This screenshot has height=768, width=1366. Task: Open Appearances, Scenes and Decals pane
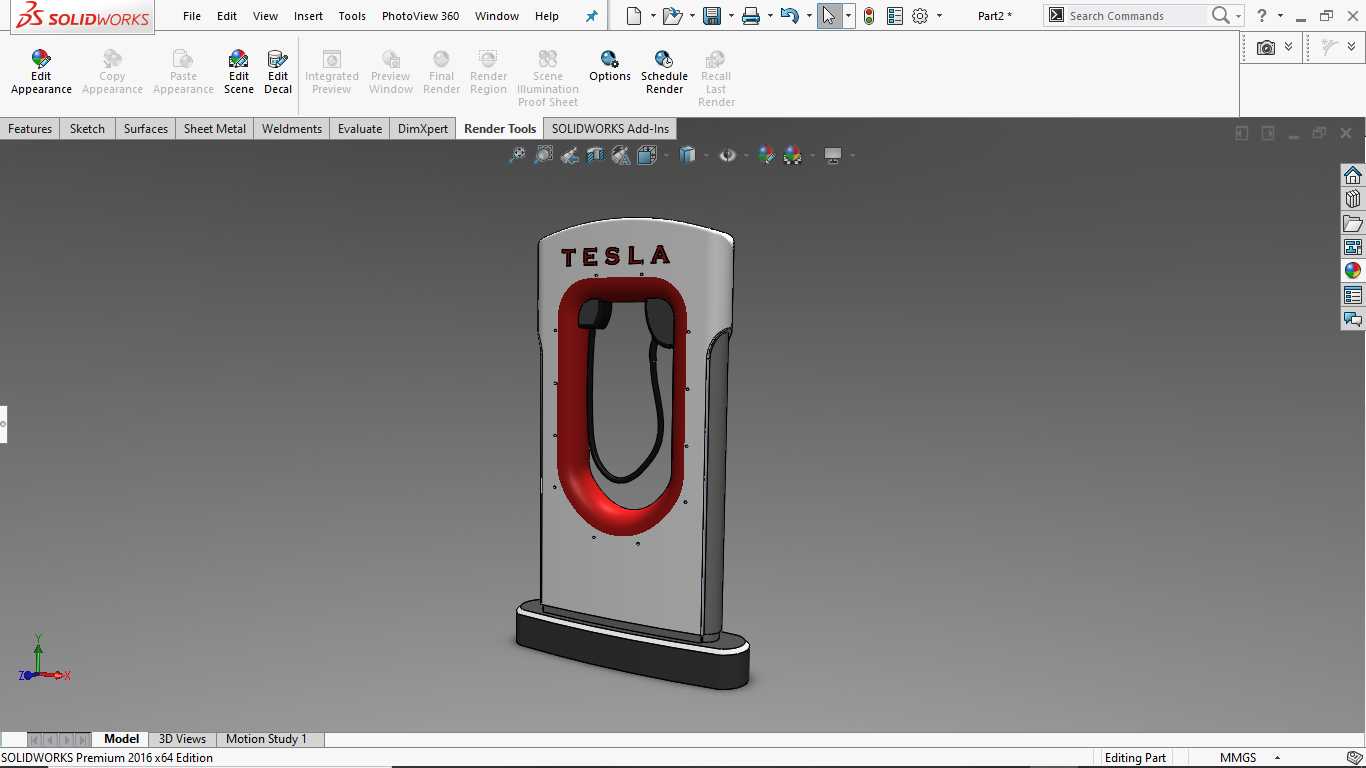(x=1353, y=271)
